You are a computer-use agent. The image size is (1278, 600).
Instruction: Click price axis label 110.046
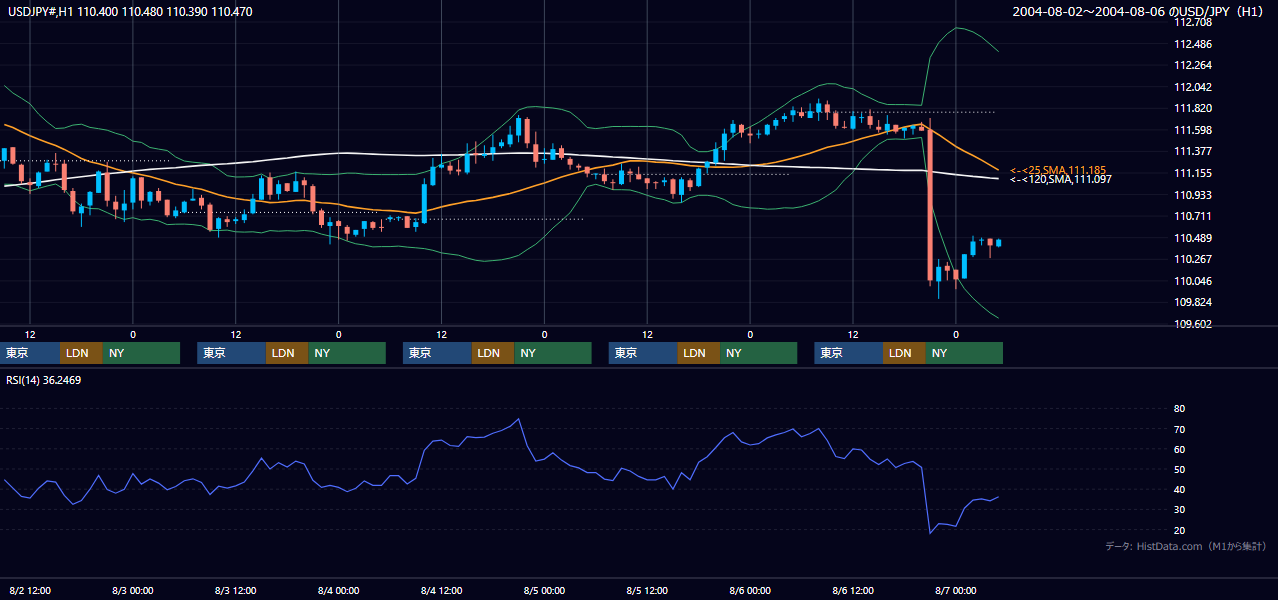point(1193,281)
